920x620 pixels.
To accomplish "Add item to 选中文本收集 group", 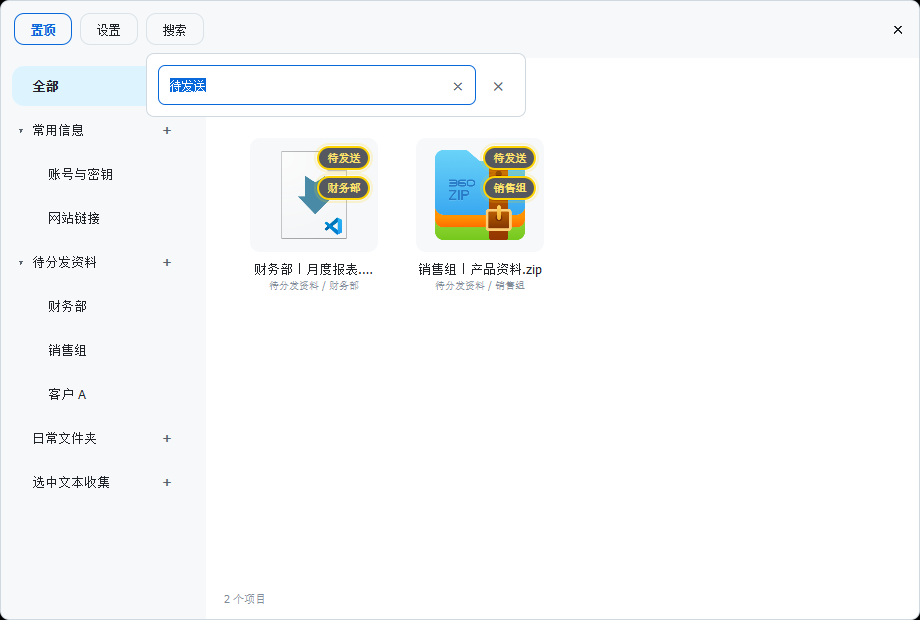I will tap(167, 482).
